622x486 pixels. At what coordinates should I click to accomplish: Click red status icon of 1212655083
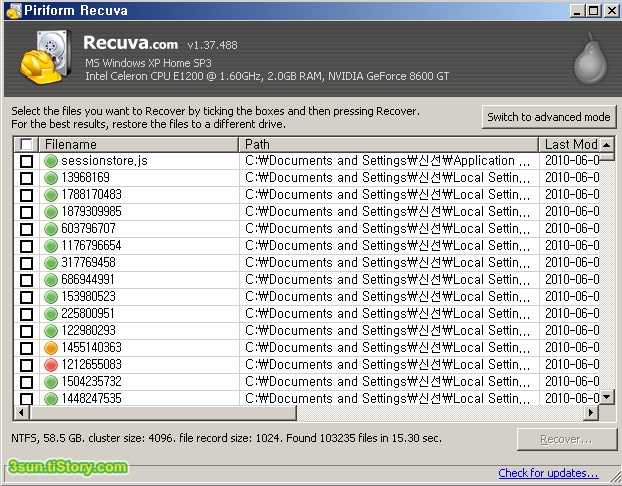51,365
